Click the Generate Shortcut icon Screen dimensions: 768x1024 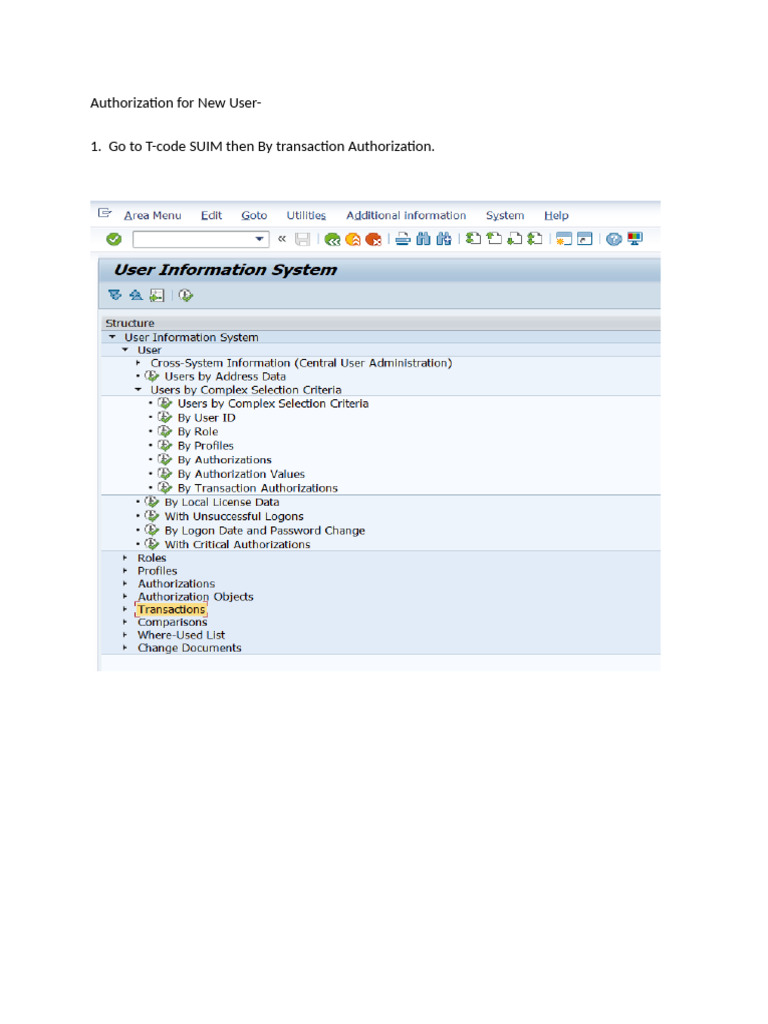pos(585,239)
